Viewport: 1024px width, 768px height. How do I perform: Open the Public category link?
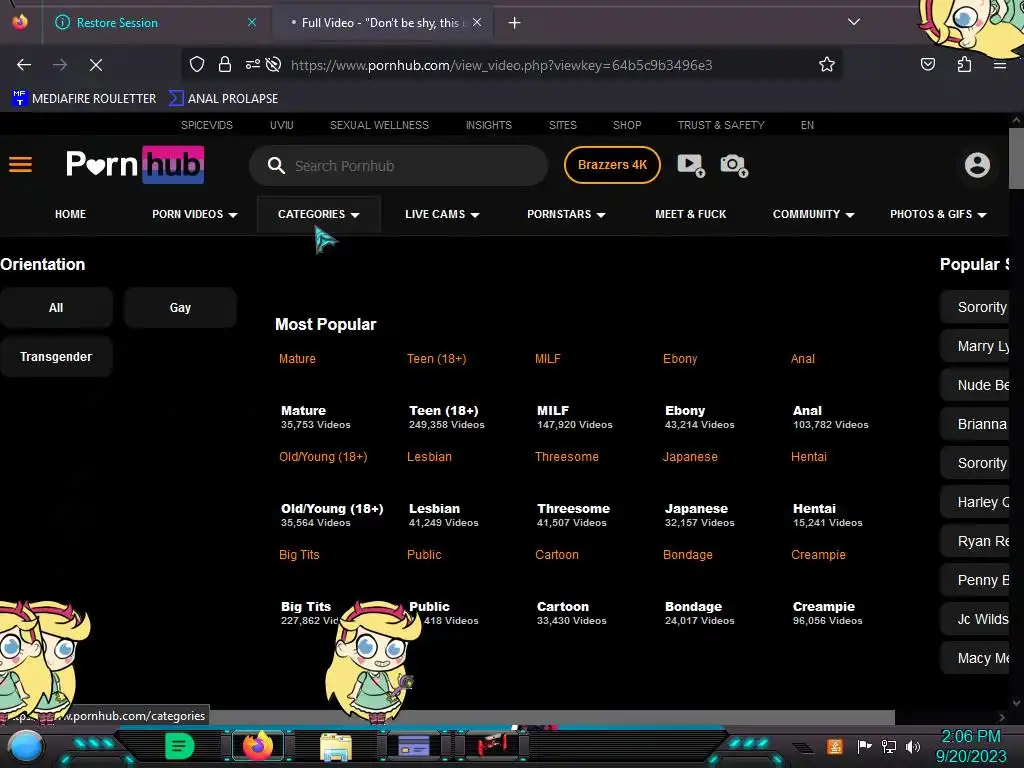click(424, 554)
